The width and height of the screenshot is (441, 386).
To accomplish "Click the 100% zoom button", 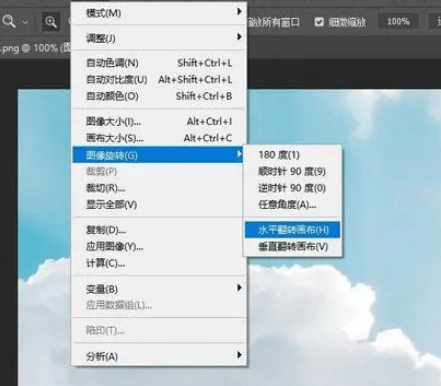I will point(398,22).
